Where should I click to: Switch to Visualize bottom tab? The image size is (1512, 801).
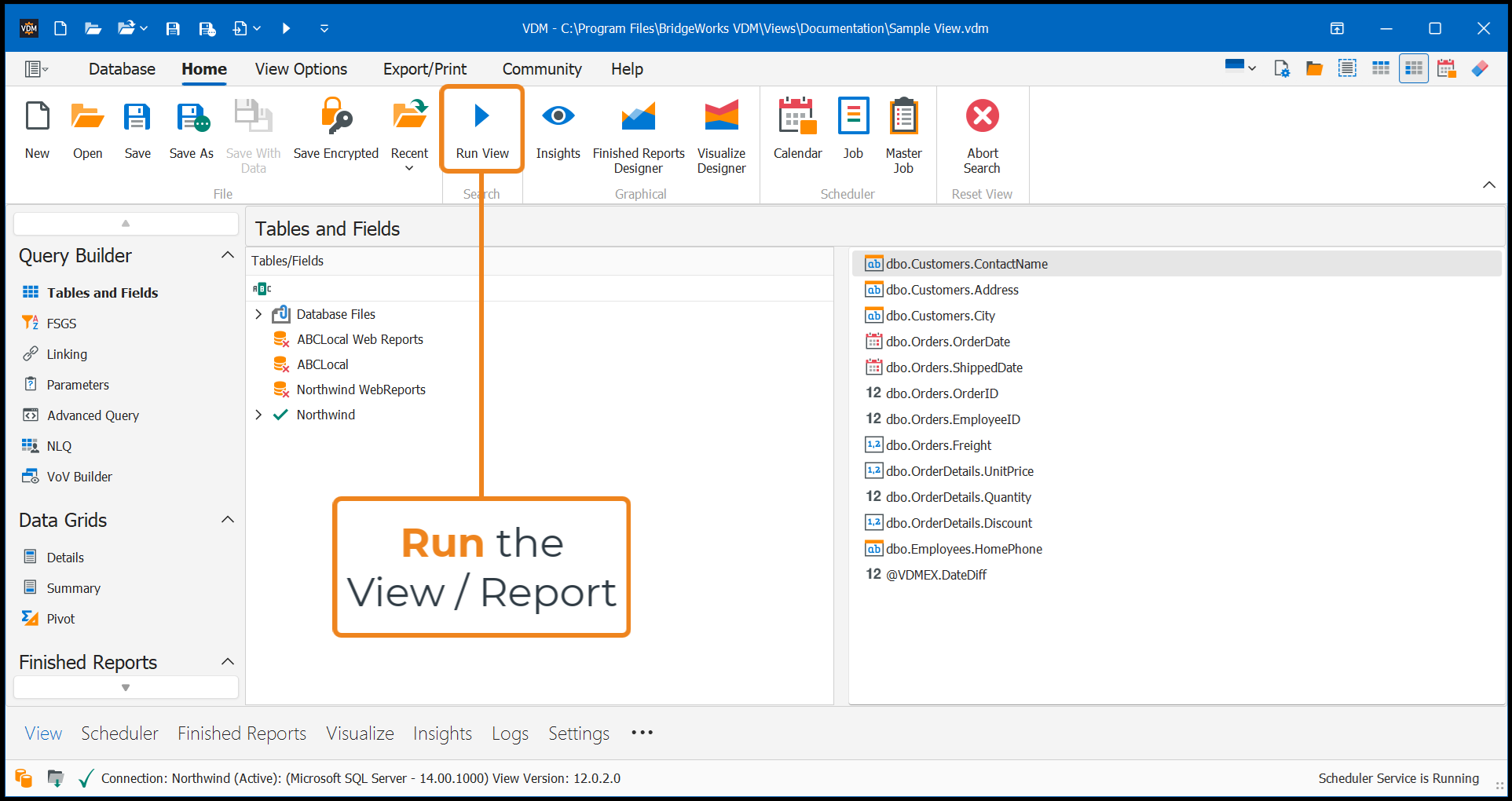pyautogui.click(x=360, y=733)
